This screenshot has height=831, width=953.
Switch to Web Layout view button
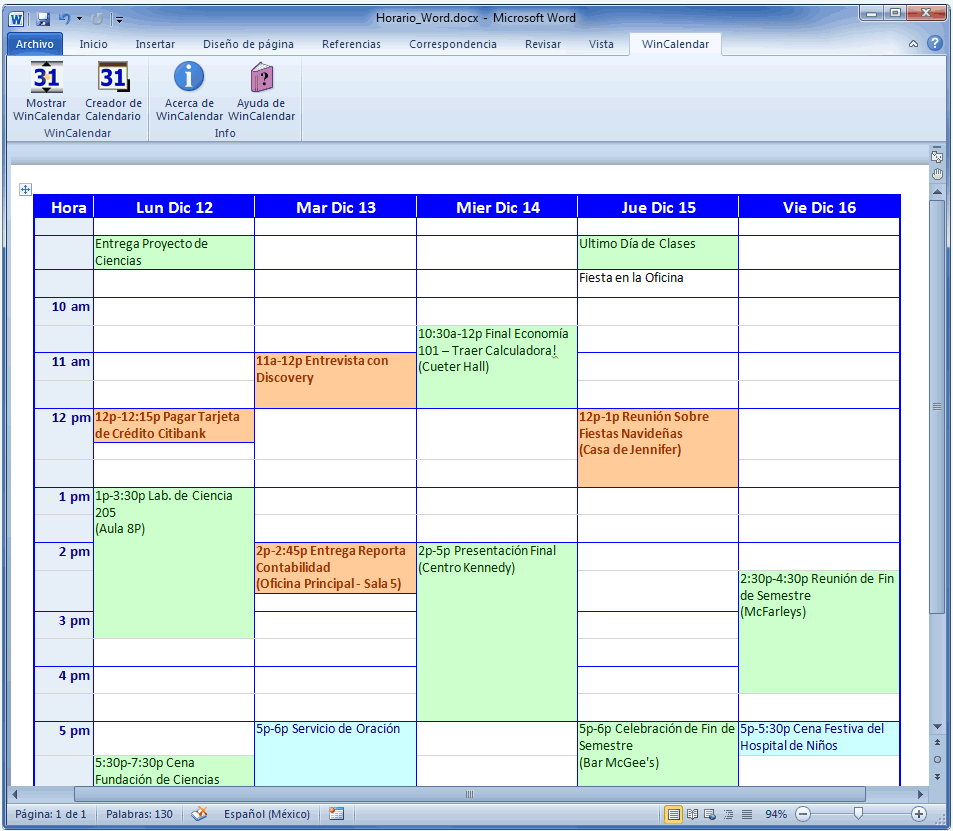tap(710, 814)
